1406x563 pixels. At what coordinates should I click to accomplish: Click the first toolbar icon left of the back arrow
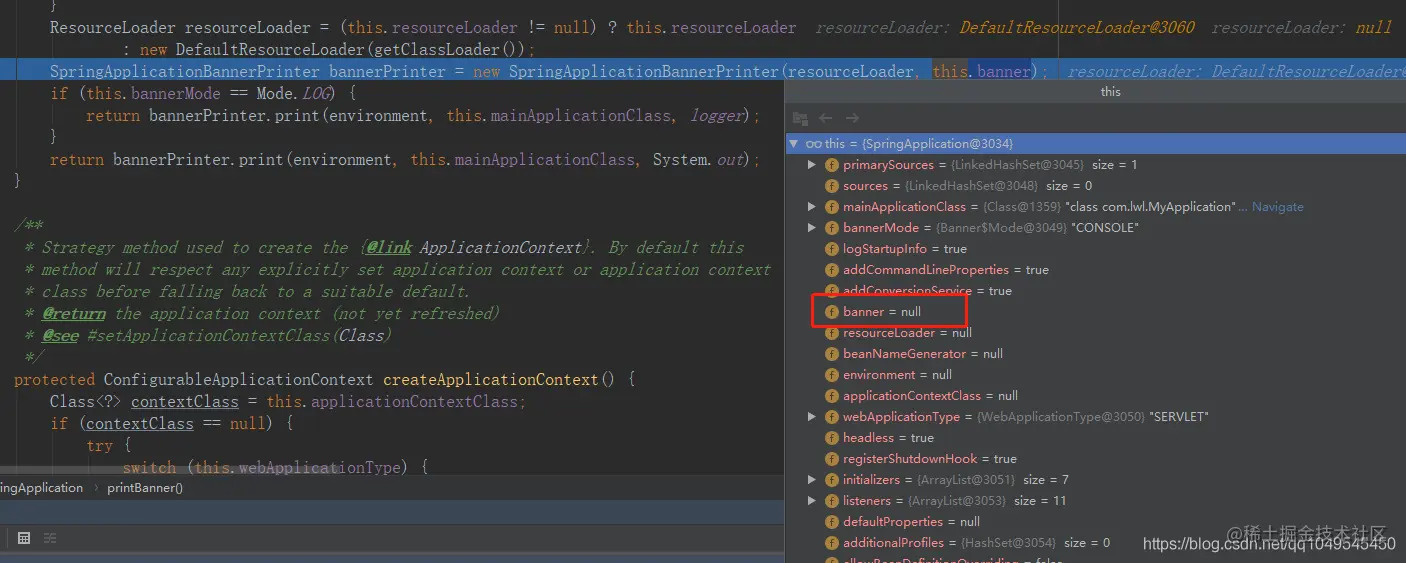pos(800,118)
